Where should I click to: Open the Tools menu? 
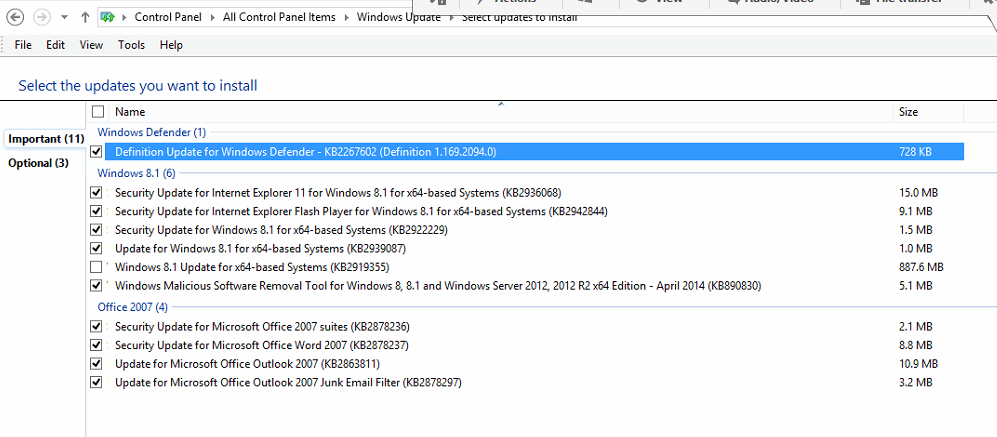[132, 45]
